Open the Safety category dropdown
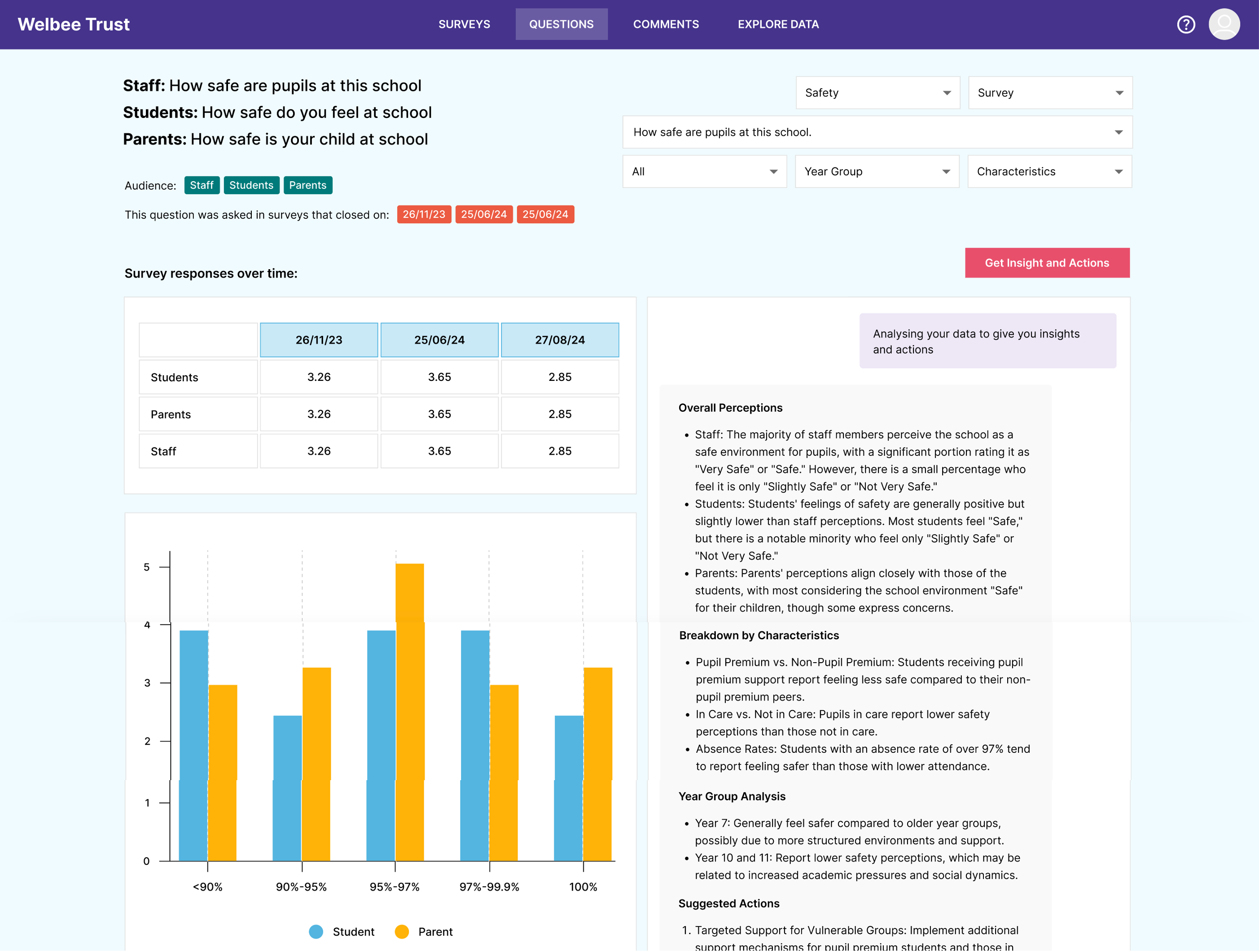Screen dimensions: 1259x952 pyautogui.click(x=877, y=92)
